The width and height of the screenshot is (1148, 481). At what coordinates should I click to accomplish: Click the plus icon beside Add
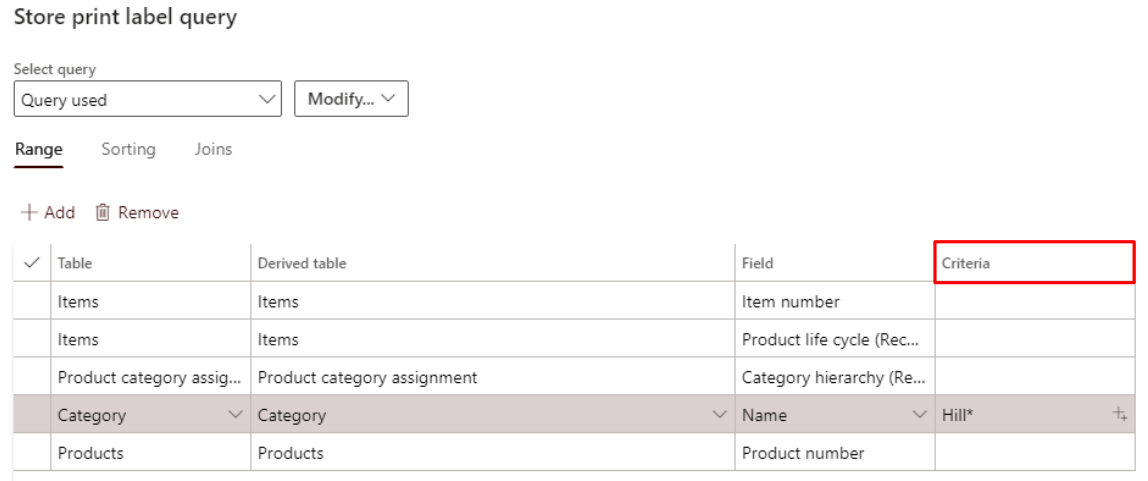point(29,213)
